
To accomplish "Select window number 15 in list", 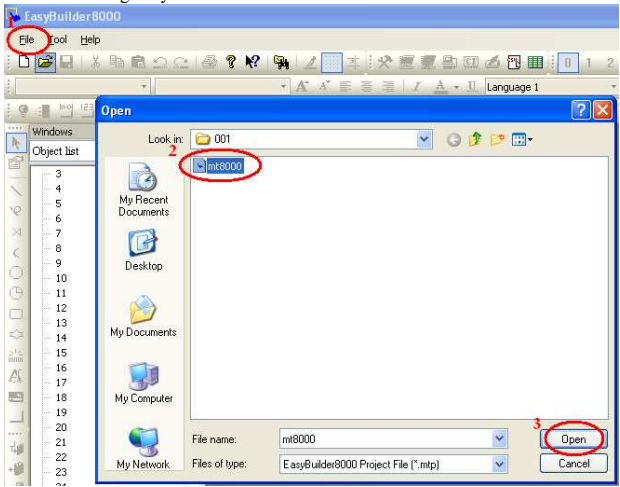I will point(61,353).
